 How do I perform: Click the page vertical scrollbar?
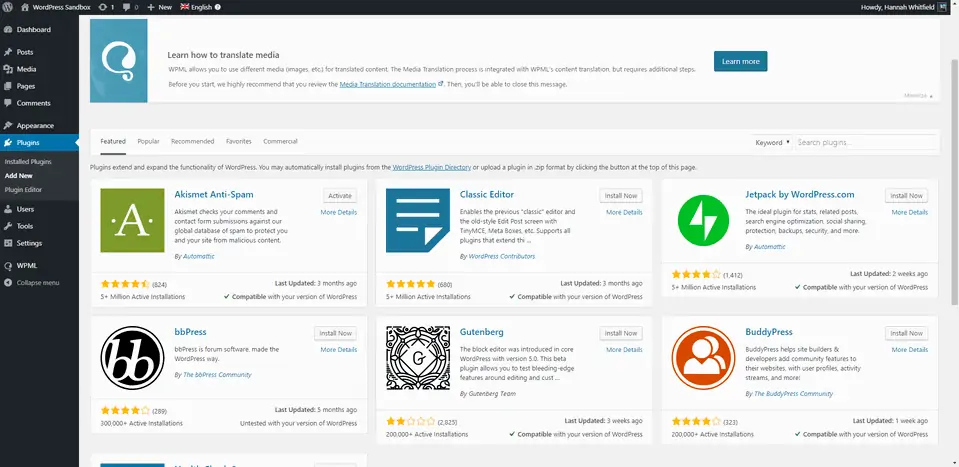click(955, 180)
